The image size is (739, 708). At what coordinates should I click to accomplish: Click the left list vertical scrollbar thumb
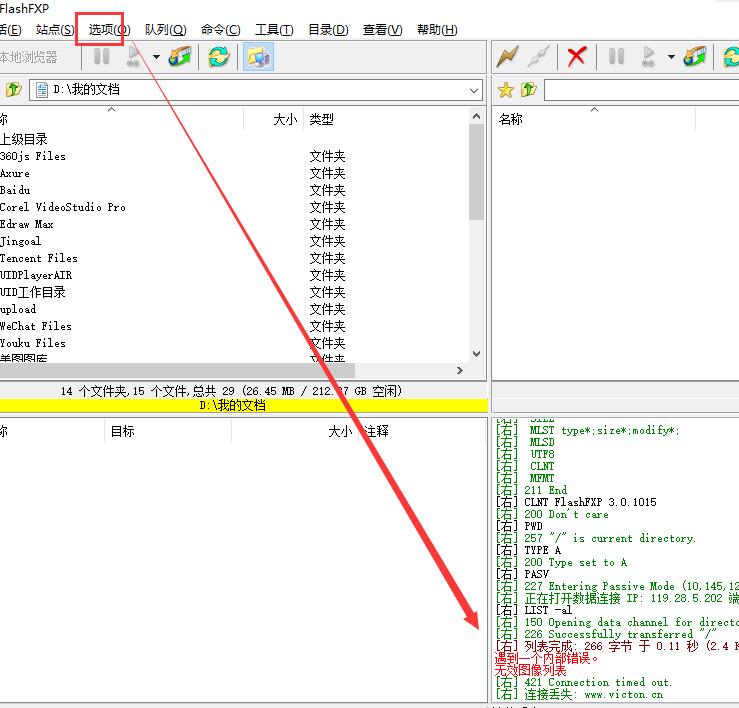tap(476, 172)
